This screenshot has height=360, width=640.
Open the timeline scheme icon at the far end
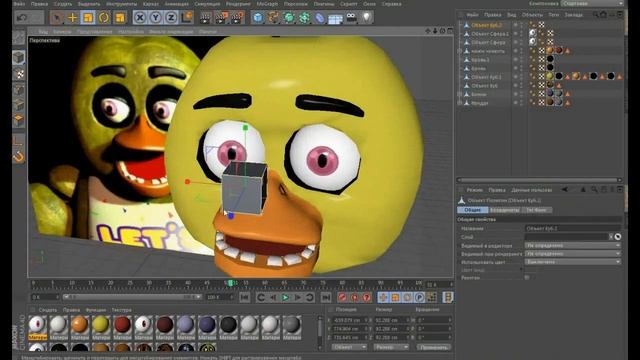448,297
